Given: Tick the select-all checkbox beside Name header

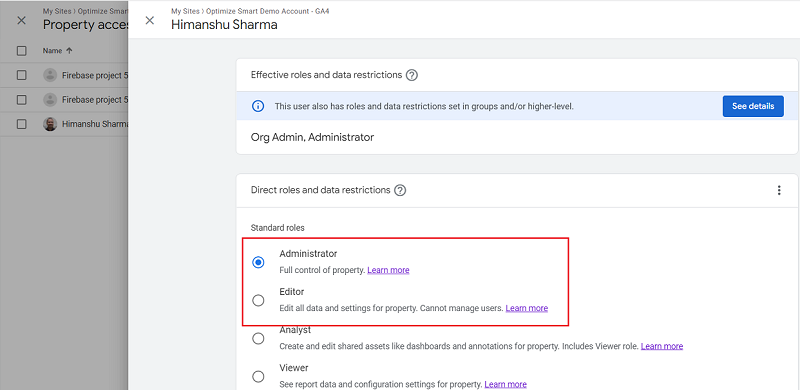Looking at the screenshot, I should (x=21, y=51).
